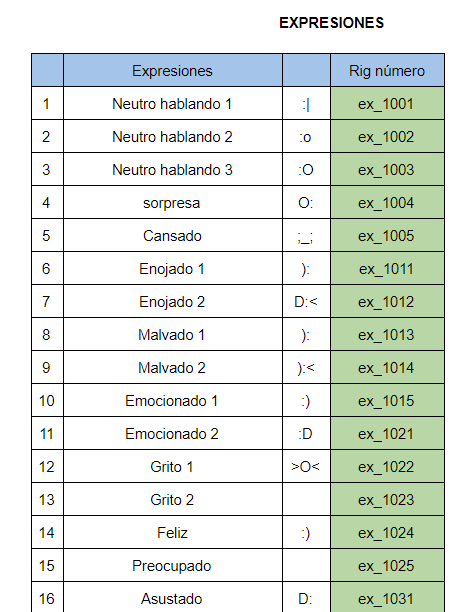475x612 pixels.
Task: Click row number 16 cell
Action: 47,597
